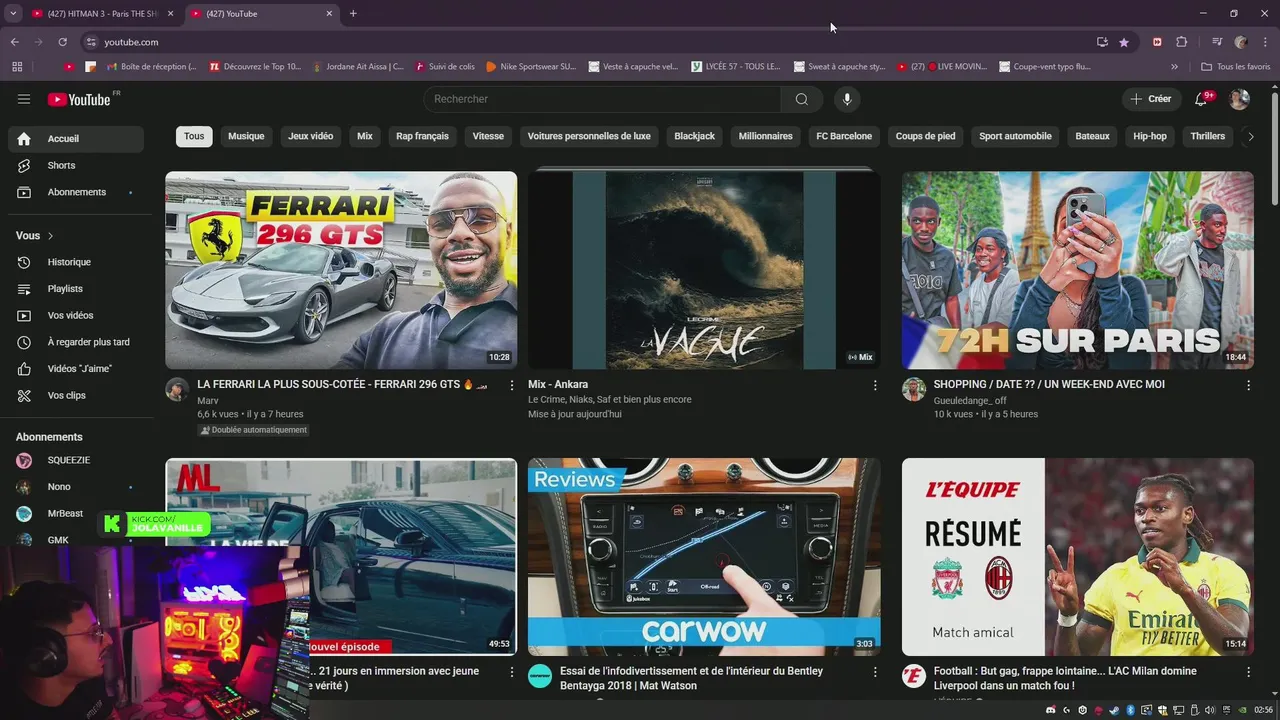Viewport: 1280px width, 720px height.
Task: Open options menu for Shopping / Date video
Action: pyautogui.click(x=1248, y=385)
